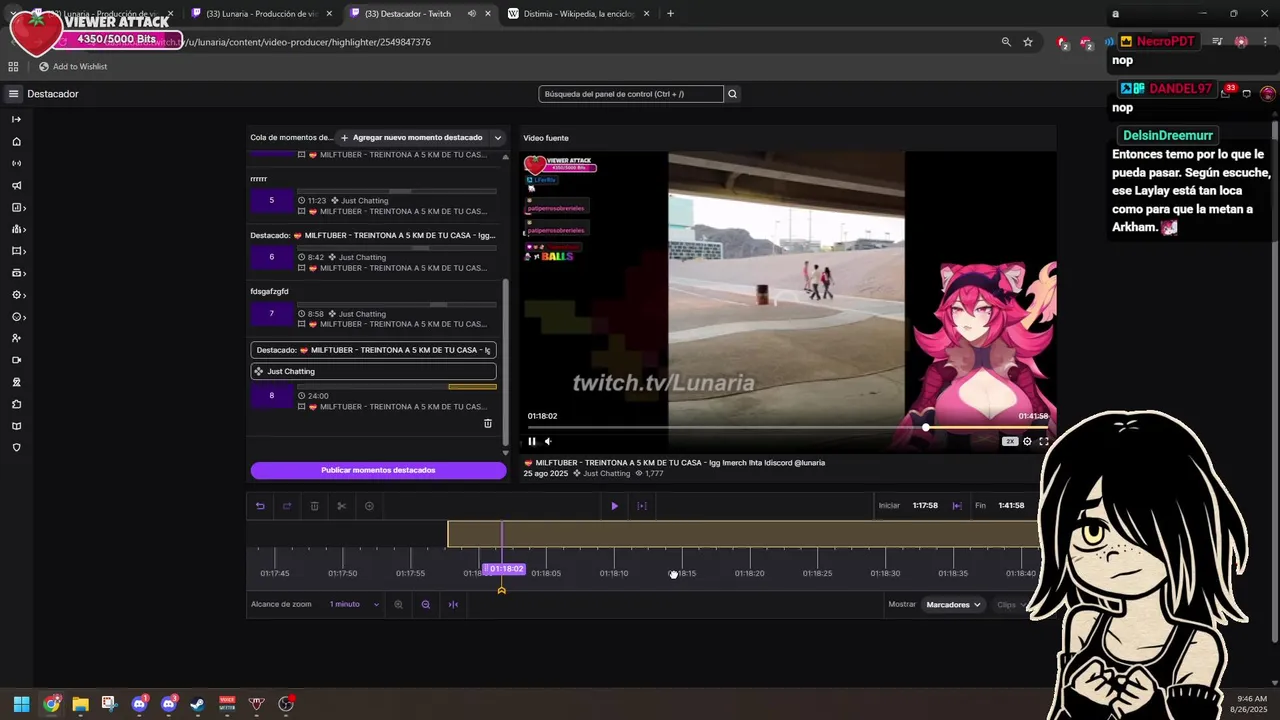Delete highlight 8 with the trash icon
The width and height of the screenshot is (1280, 720).
[488, 423]
